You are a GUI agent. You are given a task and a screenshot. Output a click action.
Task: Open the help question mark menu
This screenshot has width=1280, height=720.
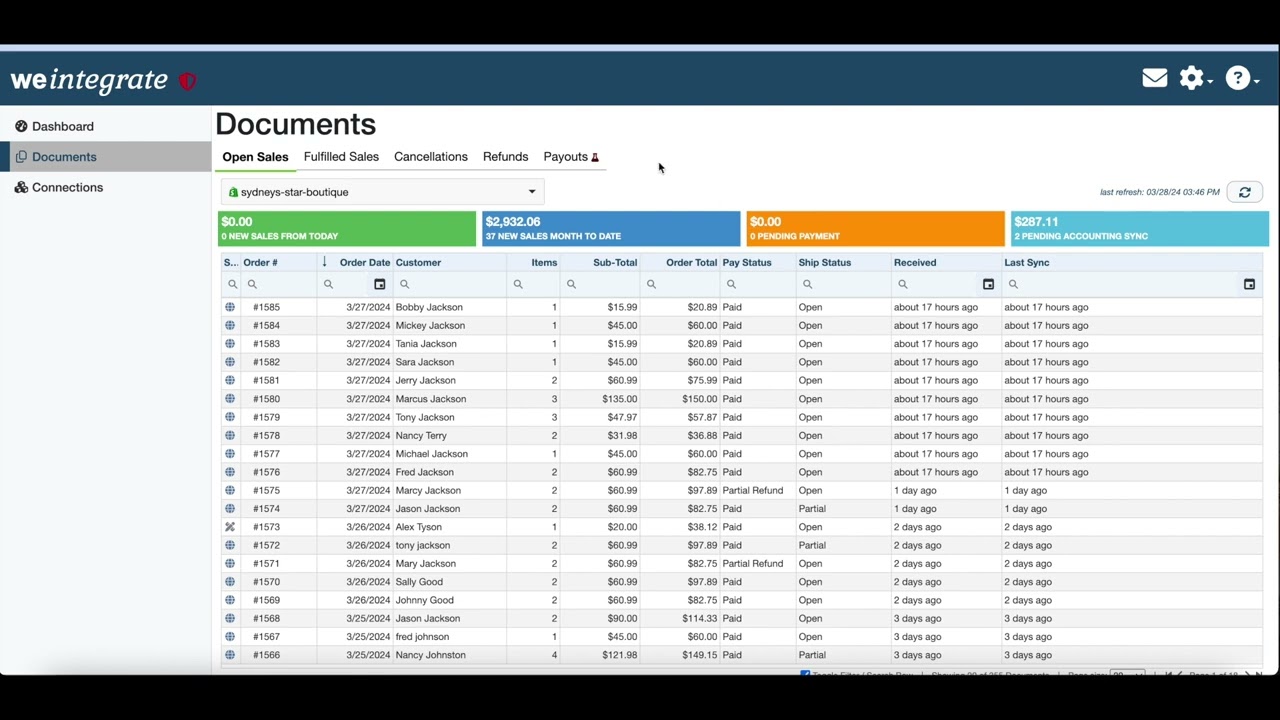tap(1237, 77)
